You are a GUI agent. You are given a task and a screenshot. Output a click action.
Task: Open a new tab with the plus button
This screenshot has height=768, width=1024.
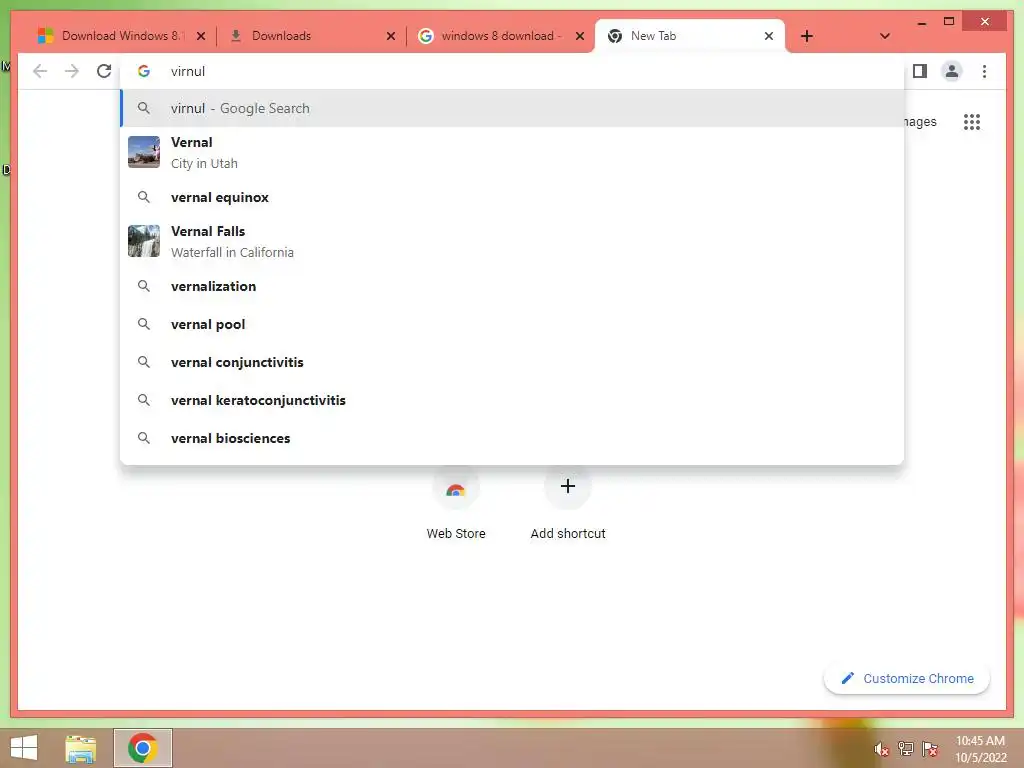[807, 36]
